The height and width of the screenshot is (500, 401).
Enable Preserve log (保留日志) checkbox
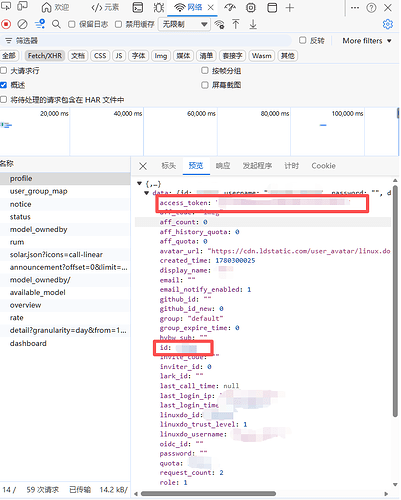(x=71, y=24)
